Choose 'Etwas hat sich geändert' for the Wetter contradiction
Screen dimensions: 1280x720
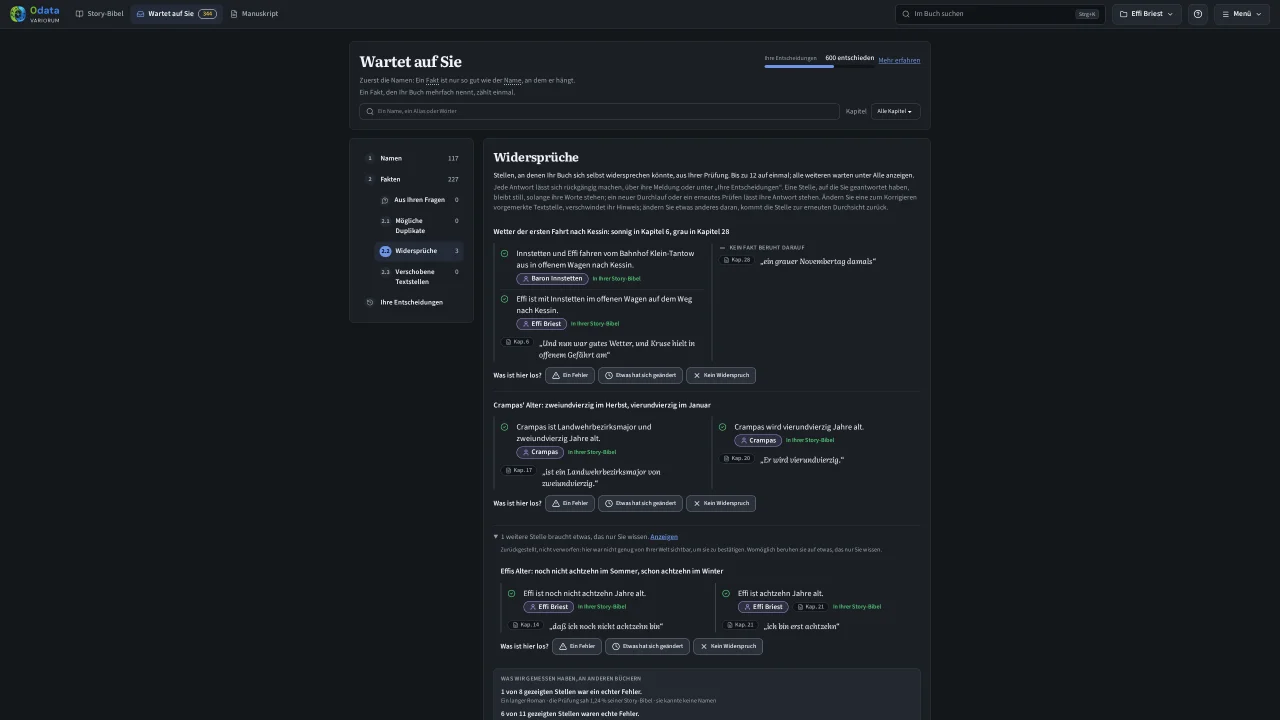click(x=640, y=375)
